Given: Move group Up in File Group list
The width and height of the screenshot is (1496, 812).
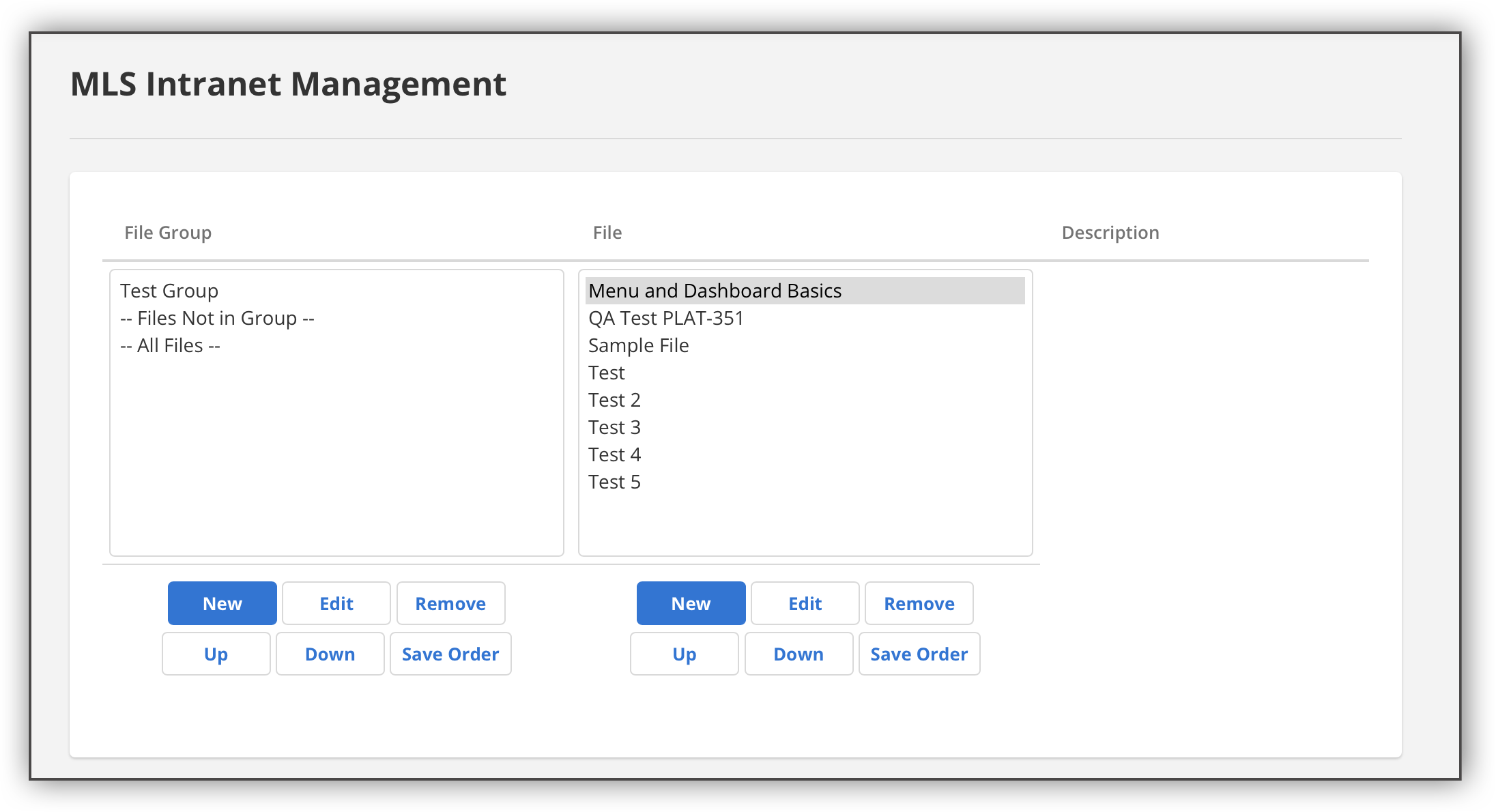Looking at the screenshot, I should [216, 654].
